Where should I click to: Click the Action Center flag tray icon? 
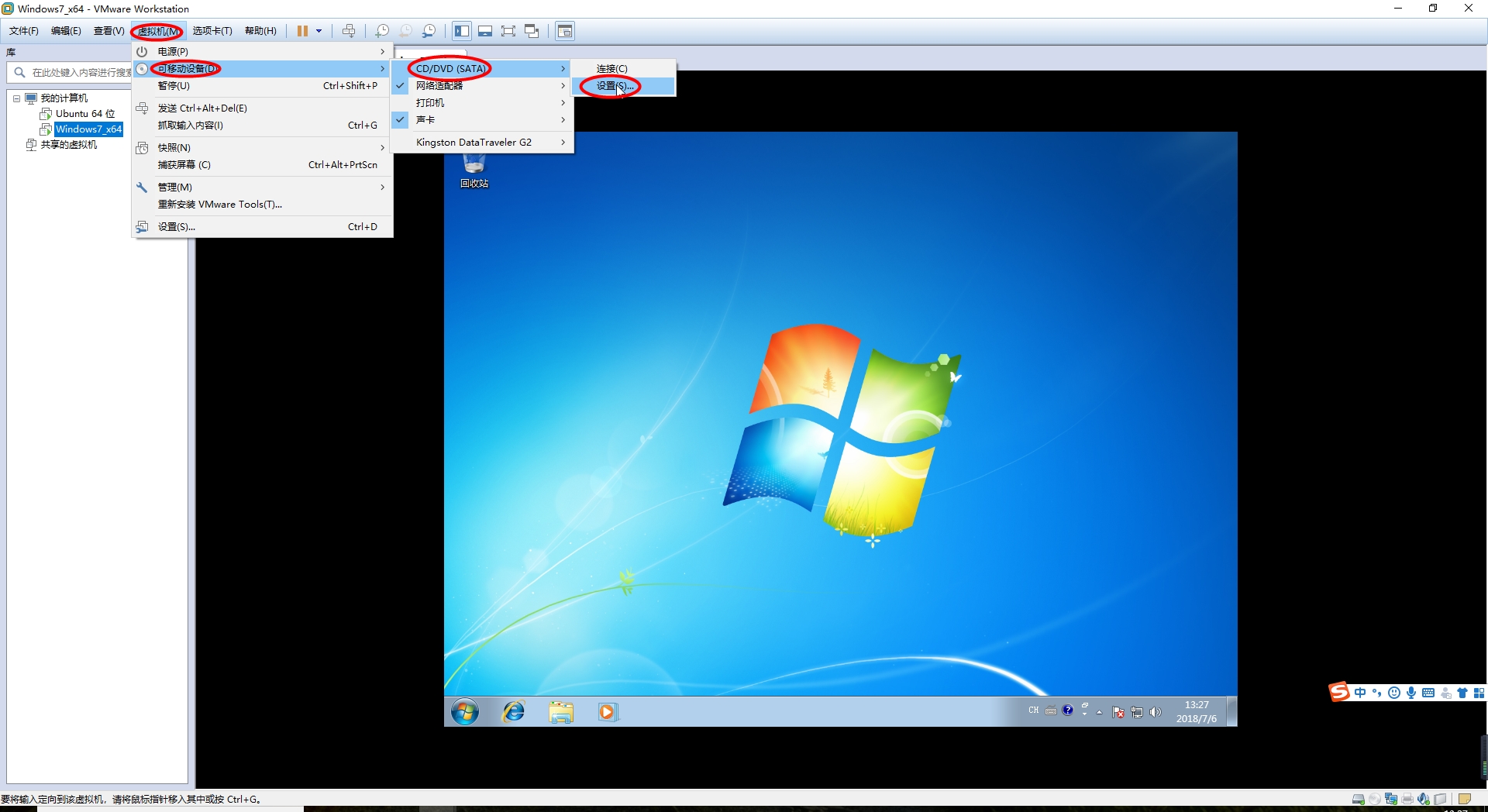point(1118,712)
